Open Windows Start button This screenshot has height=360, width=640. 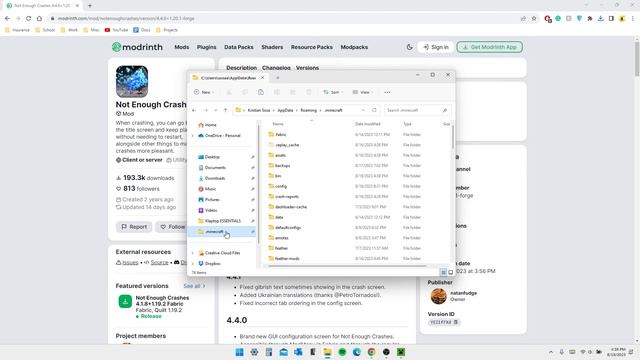tap(240, 352)
